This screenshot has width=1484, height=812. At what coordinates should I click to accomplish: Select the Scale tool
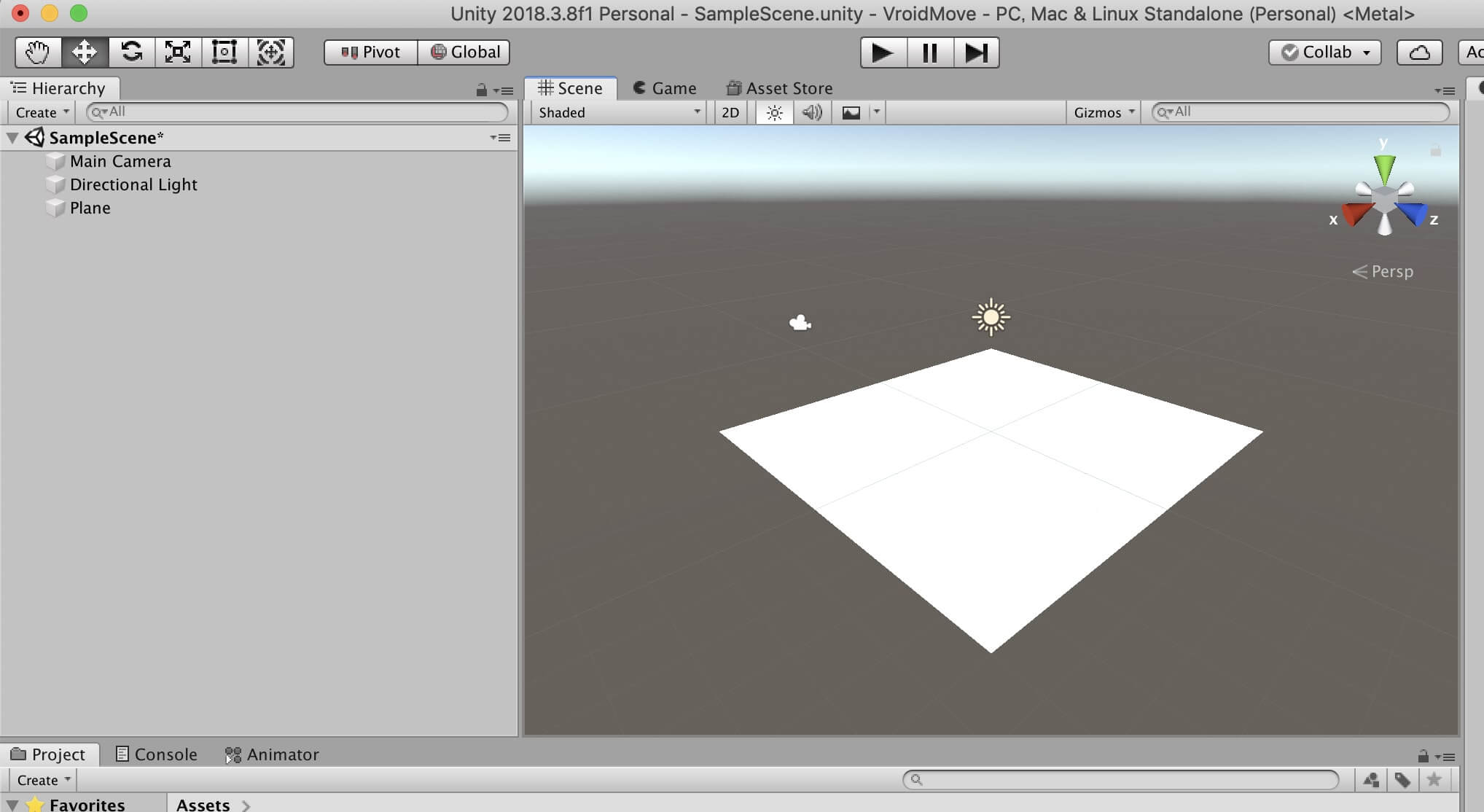[x=178, y=52]
